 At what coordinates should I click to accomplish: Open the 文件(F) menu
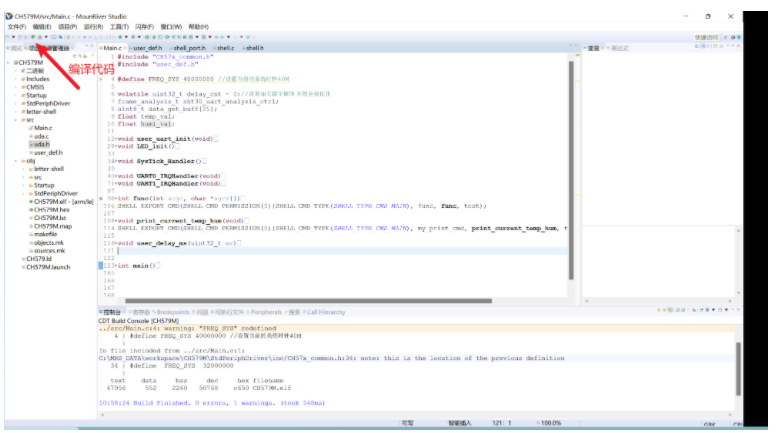(15, 27)
